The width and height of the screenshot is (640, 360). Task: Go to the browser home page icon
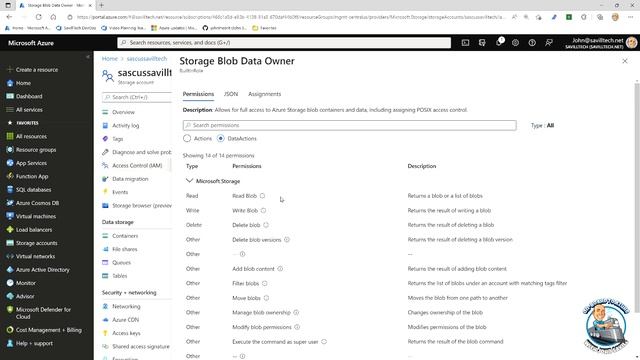[x=53, y=17]
